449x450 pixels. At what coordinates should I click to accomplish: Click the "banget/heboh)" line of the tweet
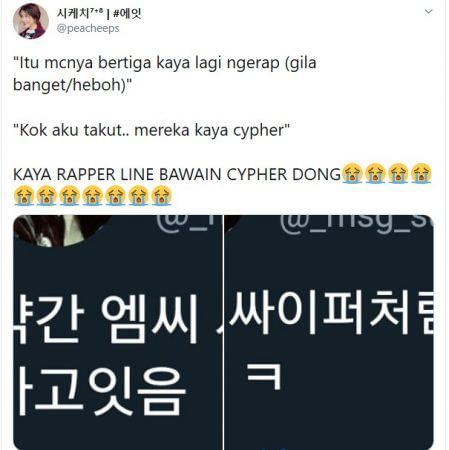point(73,85)
